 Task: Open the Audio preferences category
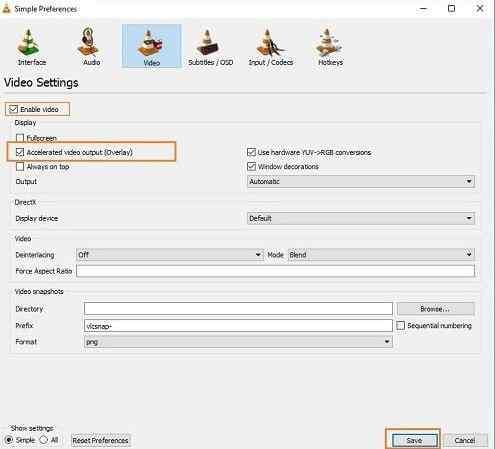click(x=91, y=47)
